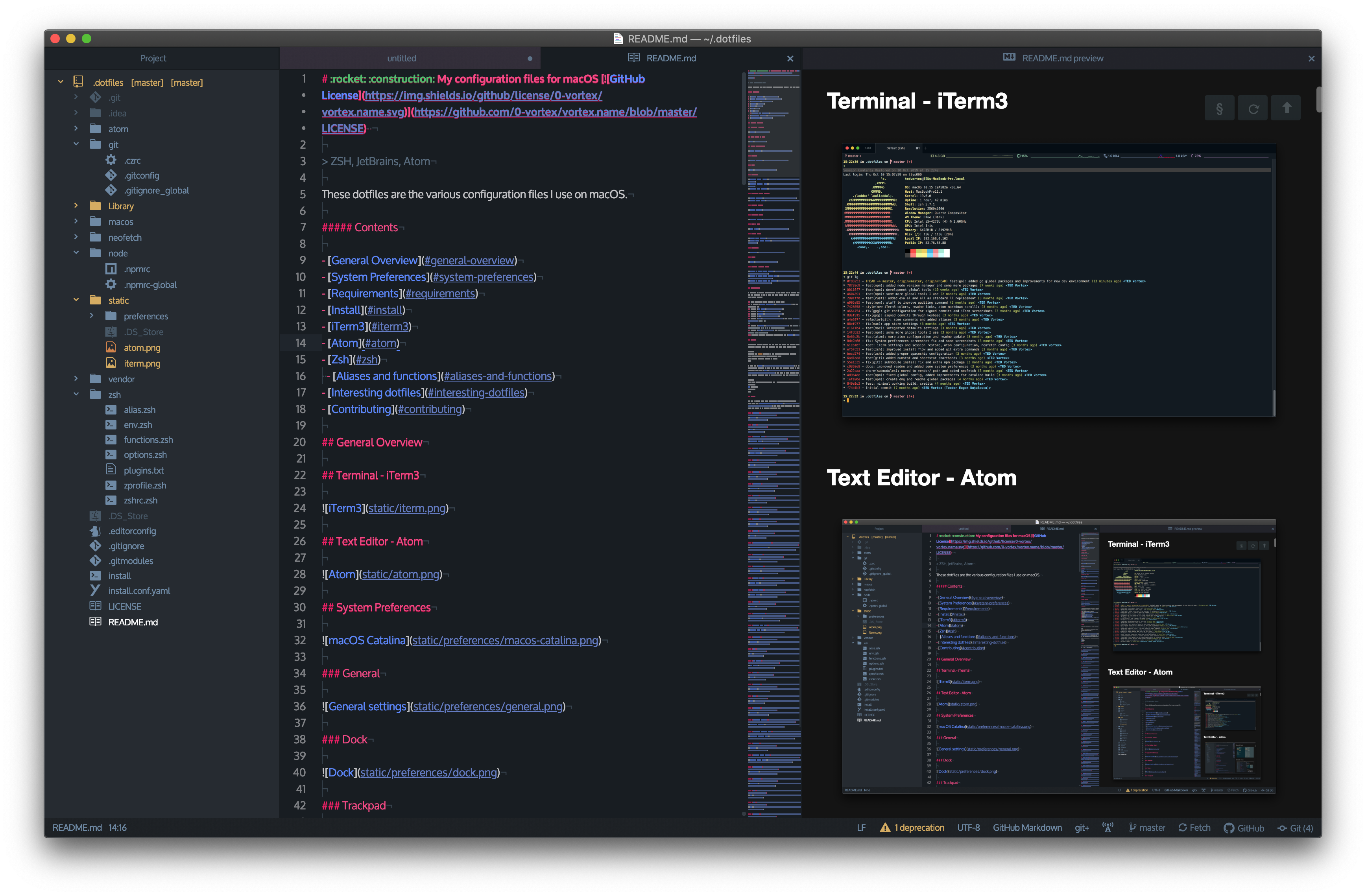The image size is (1366, 896).
Task: Toggle visibility of .DS_Store under static folder
Action: (142, 332)
